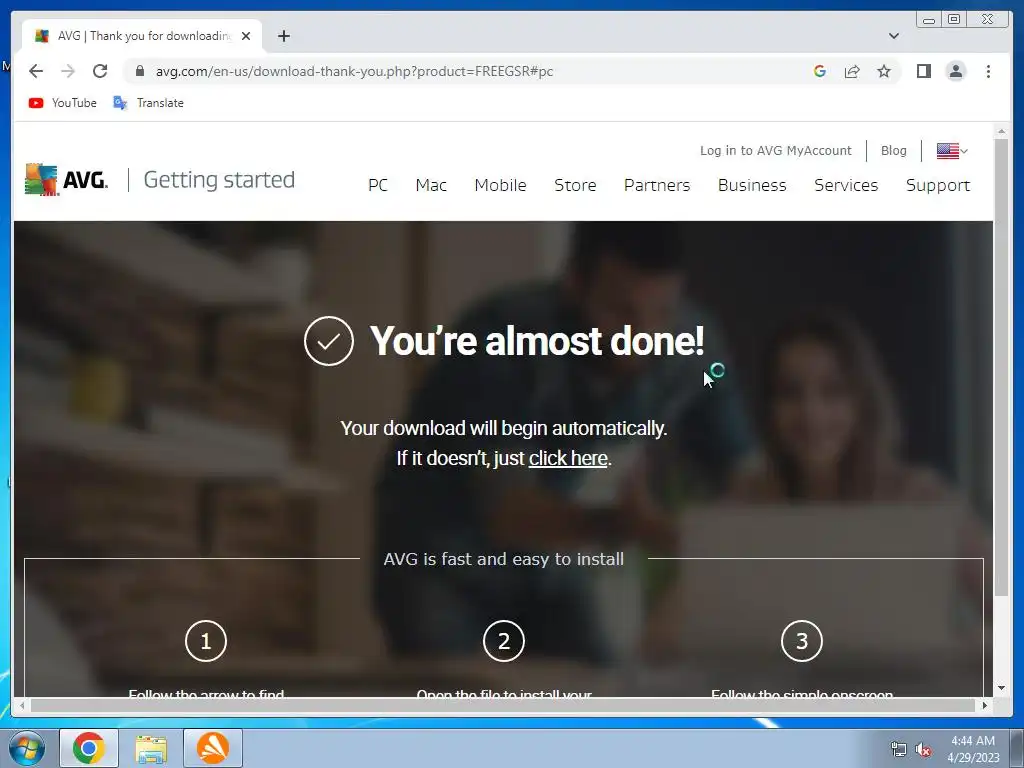Click 'Getting started' text

(x=219, y=180)
